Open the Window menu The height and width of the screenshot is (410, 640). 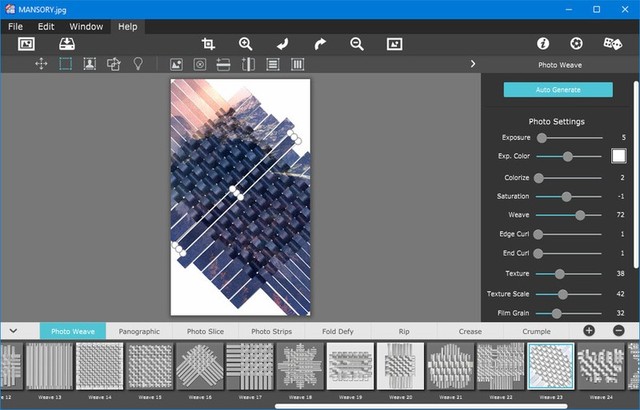click(x=85, y=26)
